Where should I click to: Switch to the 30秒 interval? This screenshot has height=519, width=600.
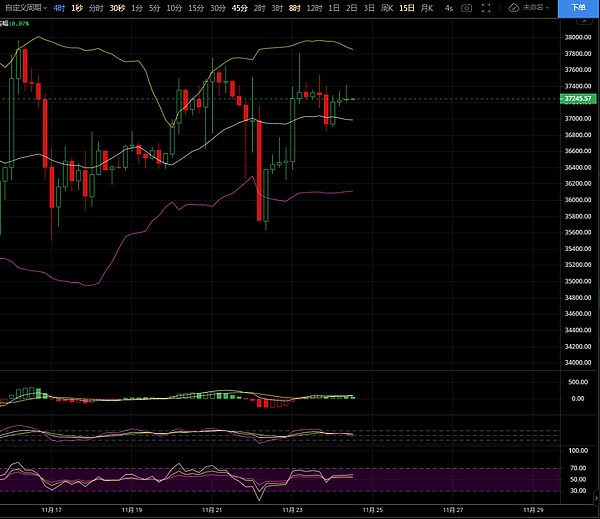click(x=117, y=8)
